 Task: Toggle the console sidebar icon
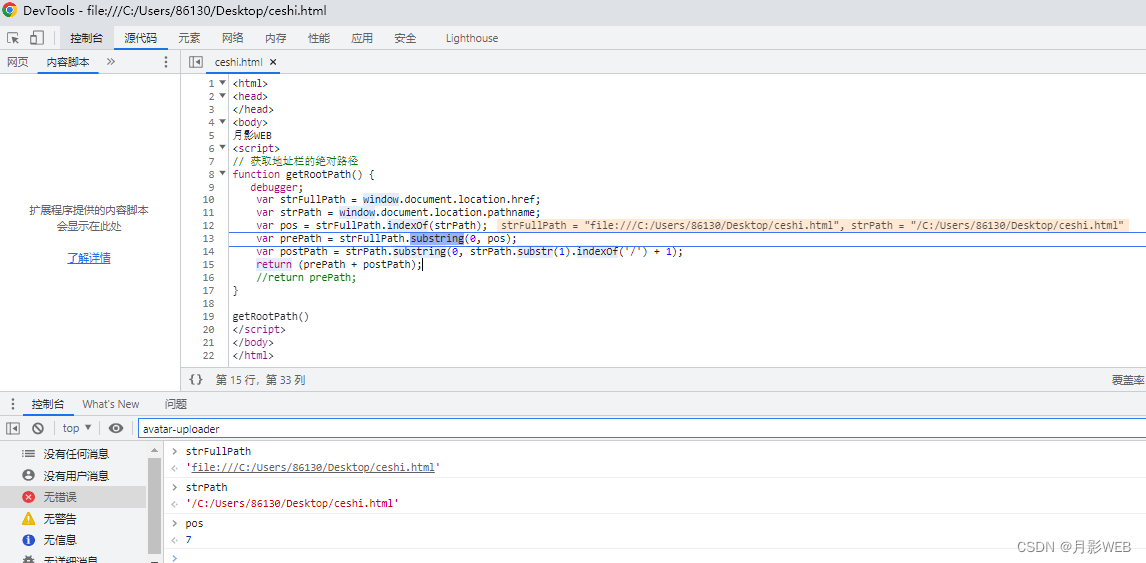coord(13,428)
